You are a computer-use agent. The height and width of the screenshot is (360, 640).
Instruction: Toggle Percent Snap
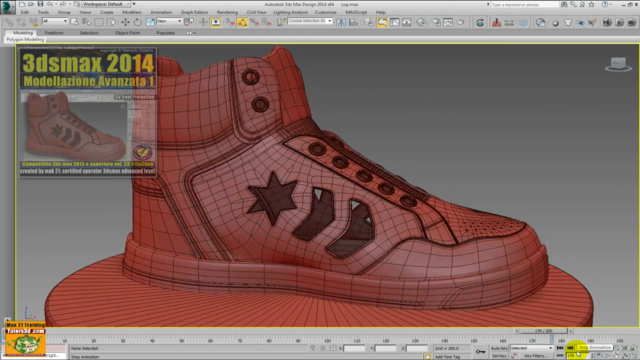tap(255, 22)
